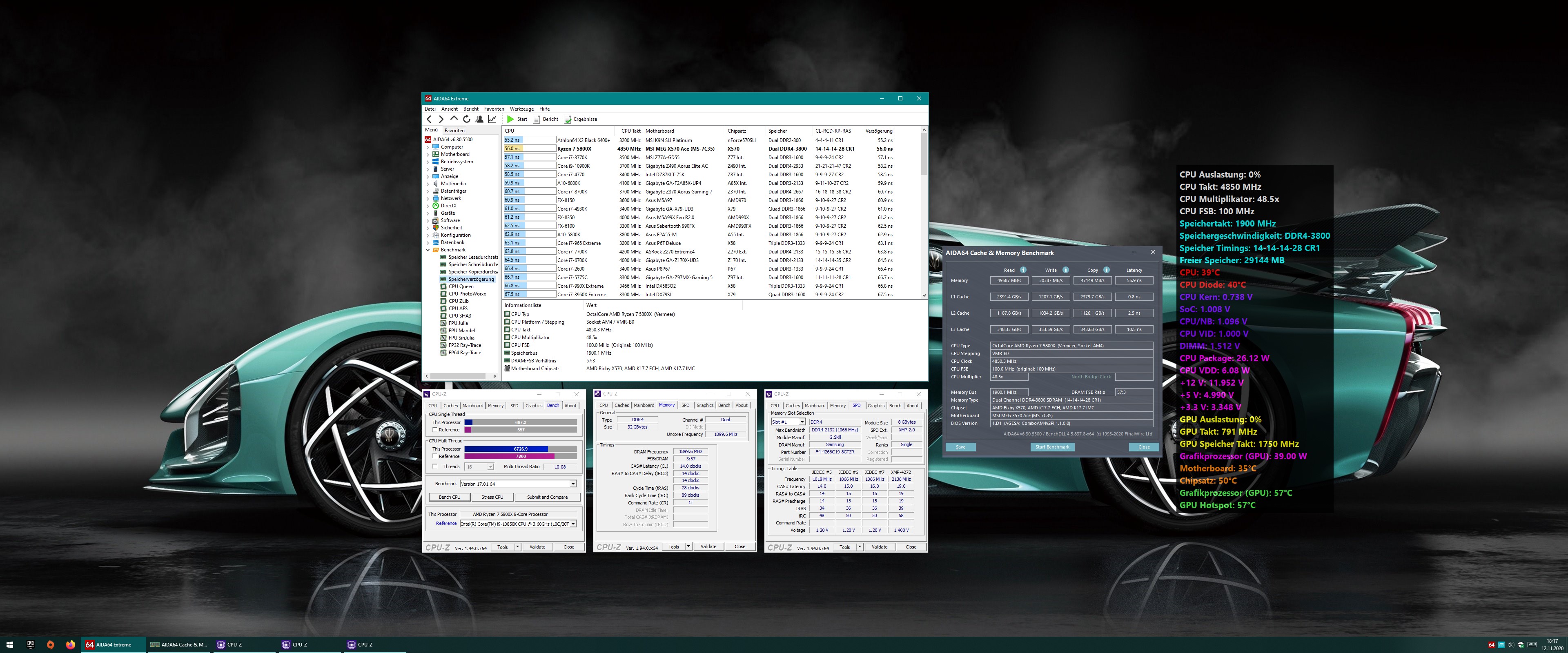1568x653 pixels.
Task: Click AIDA64 tray icon in system tray
Action: (1491, 645)
